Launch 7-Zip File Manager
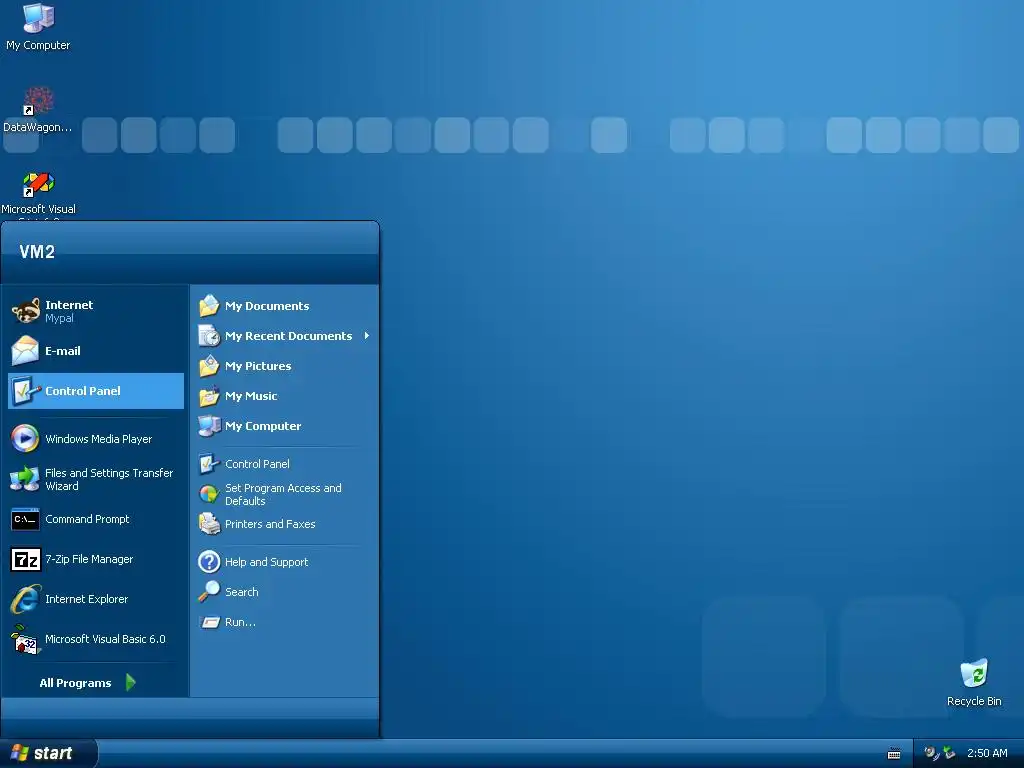Viewport: 1024px width, 768px height. point(96,559)
